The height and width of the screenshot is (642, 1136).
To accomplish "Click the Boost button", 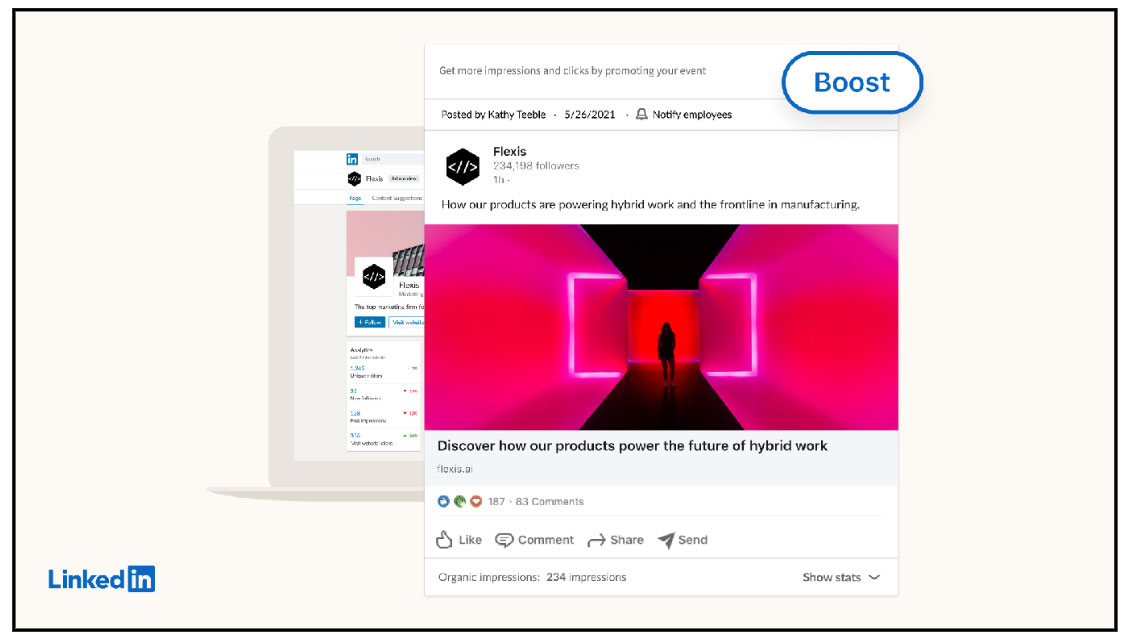I will (851, 82).
